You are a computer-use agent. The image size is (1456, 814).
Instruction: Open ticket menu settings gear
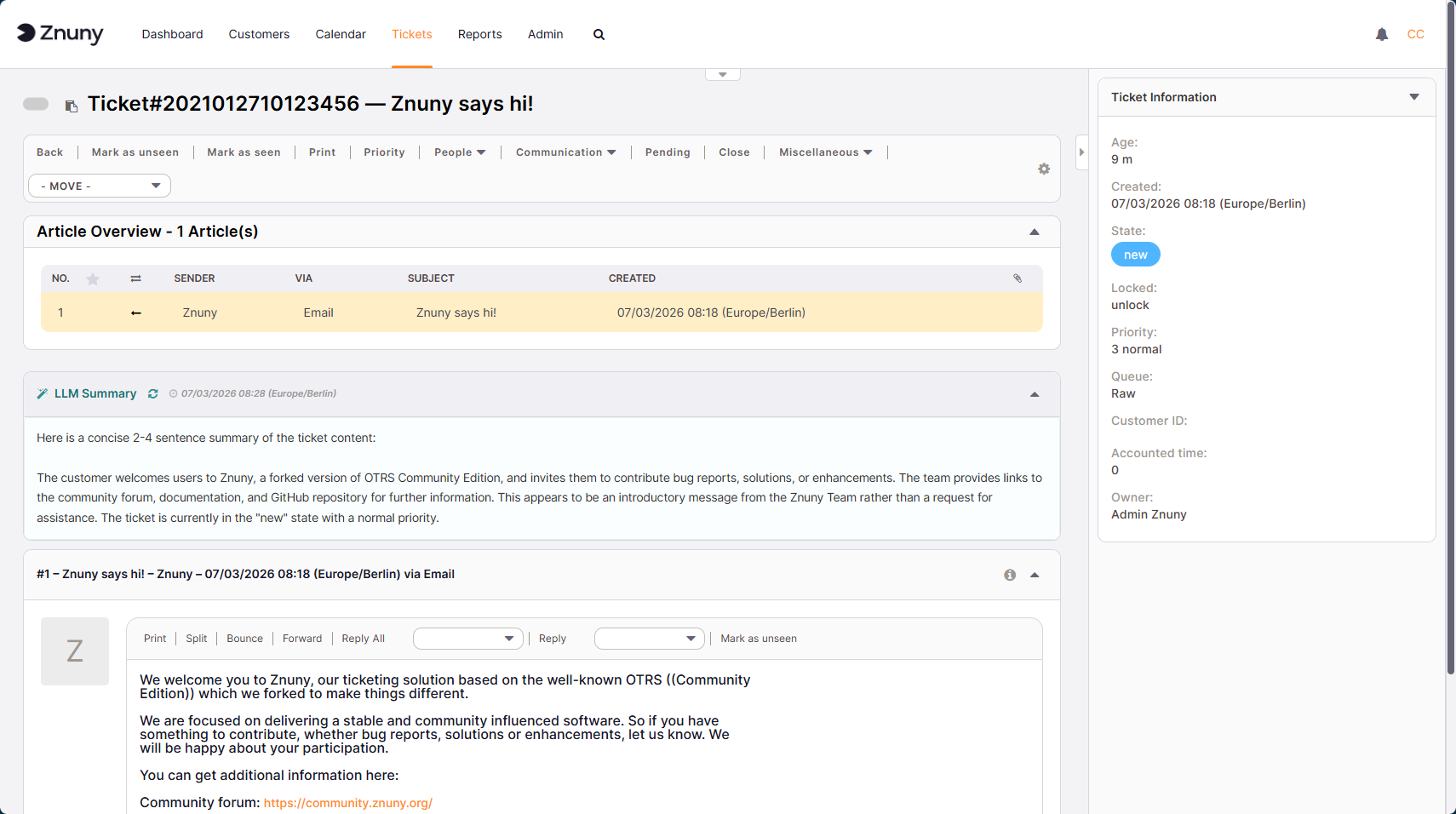tap(1044, 169)
